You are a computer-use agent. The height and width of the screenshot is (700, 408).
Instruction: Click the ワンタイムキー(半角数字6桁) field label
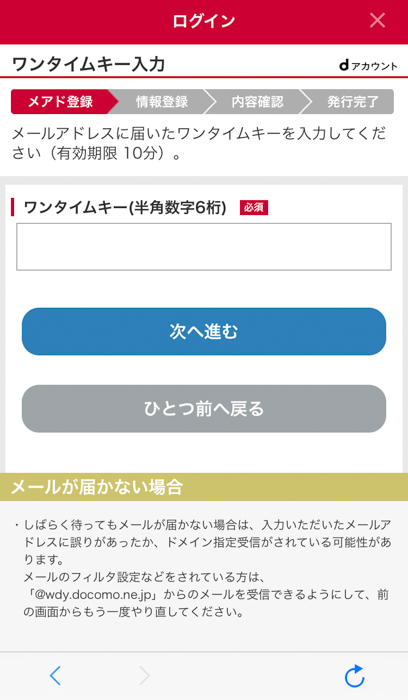click(125, 208)
